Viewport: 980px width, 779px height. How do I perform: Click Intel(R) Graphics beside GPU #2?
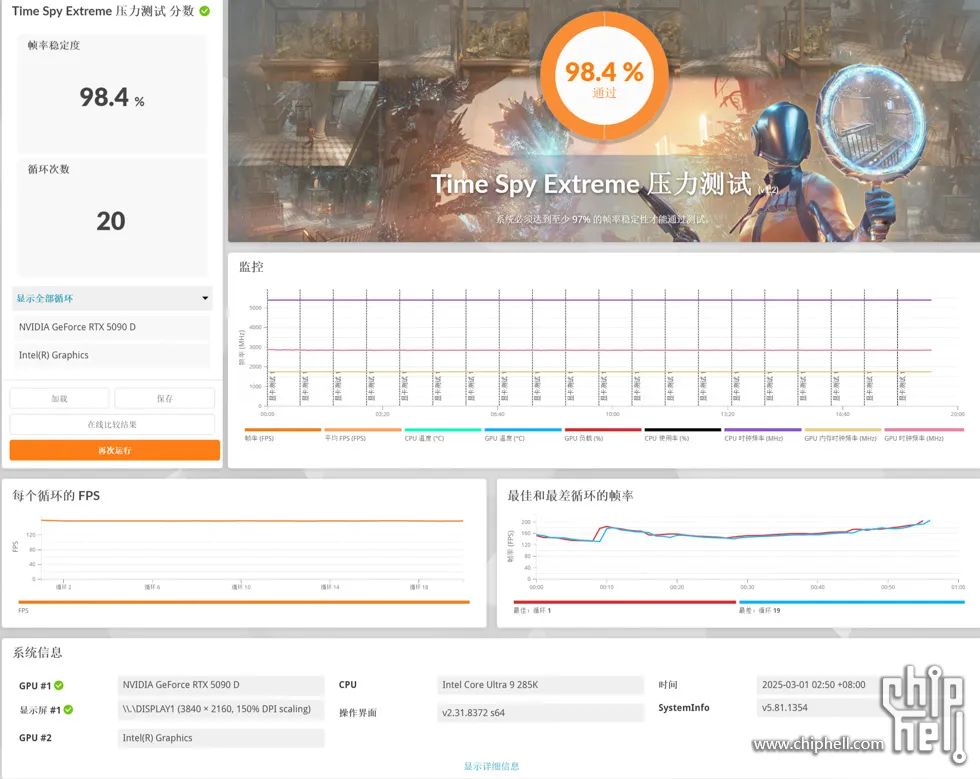coord(221,738)
